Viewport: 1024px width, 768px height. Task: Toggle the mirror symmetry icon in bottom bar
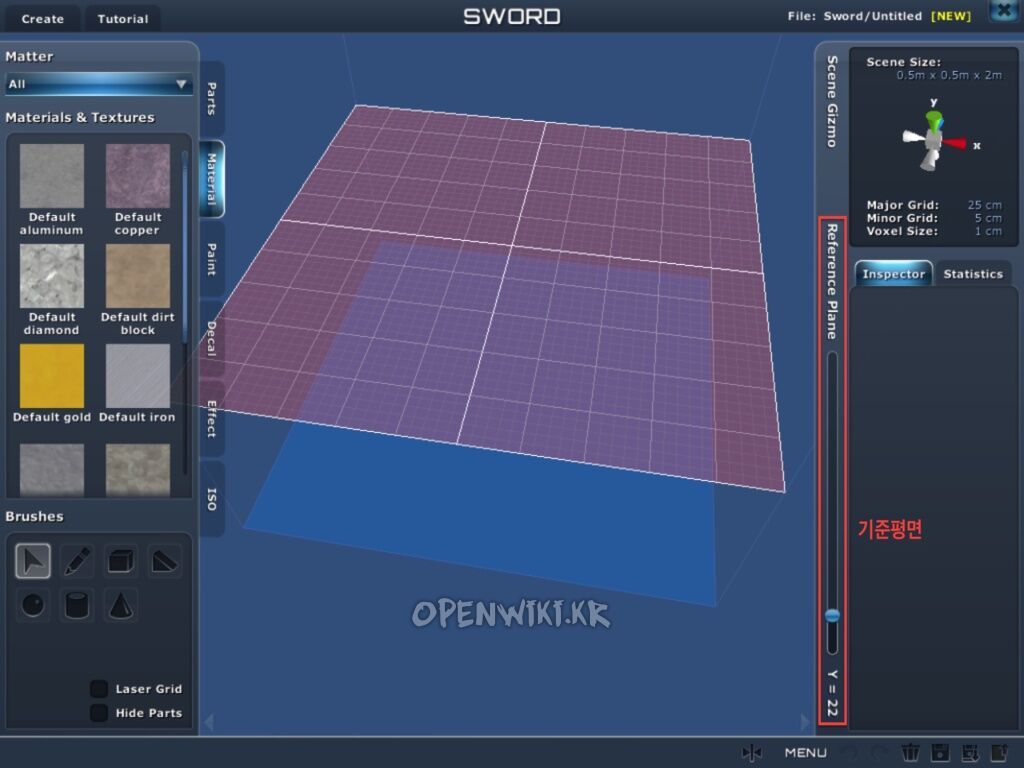(752, 753)
